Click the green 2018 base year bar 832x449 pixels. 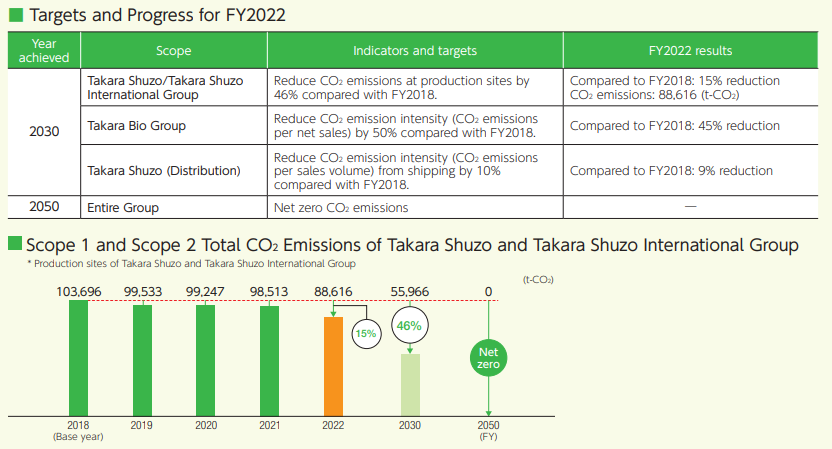tap(79, 358)
